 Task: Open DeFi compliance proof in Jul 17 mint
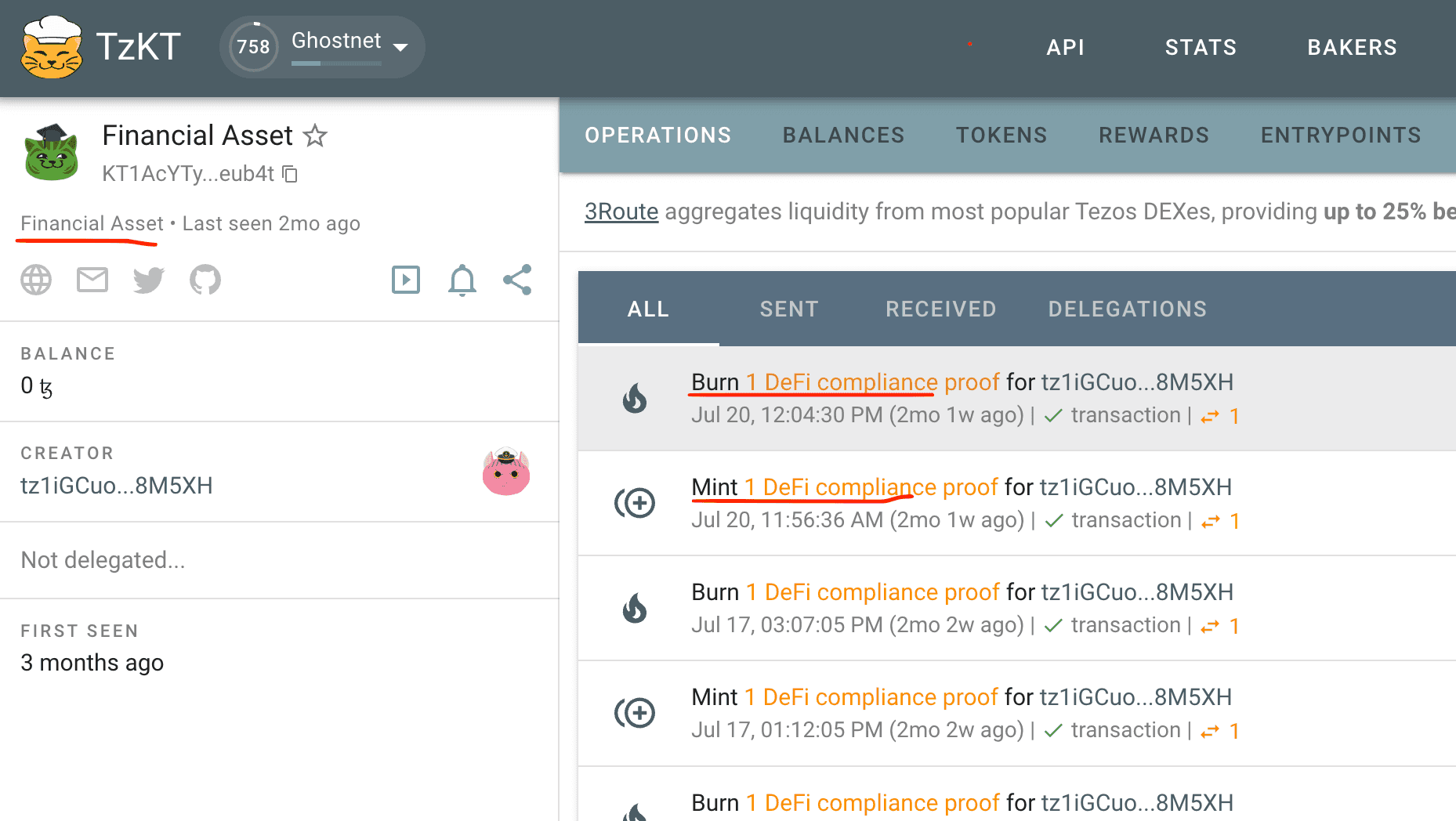point(880,697)
